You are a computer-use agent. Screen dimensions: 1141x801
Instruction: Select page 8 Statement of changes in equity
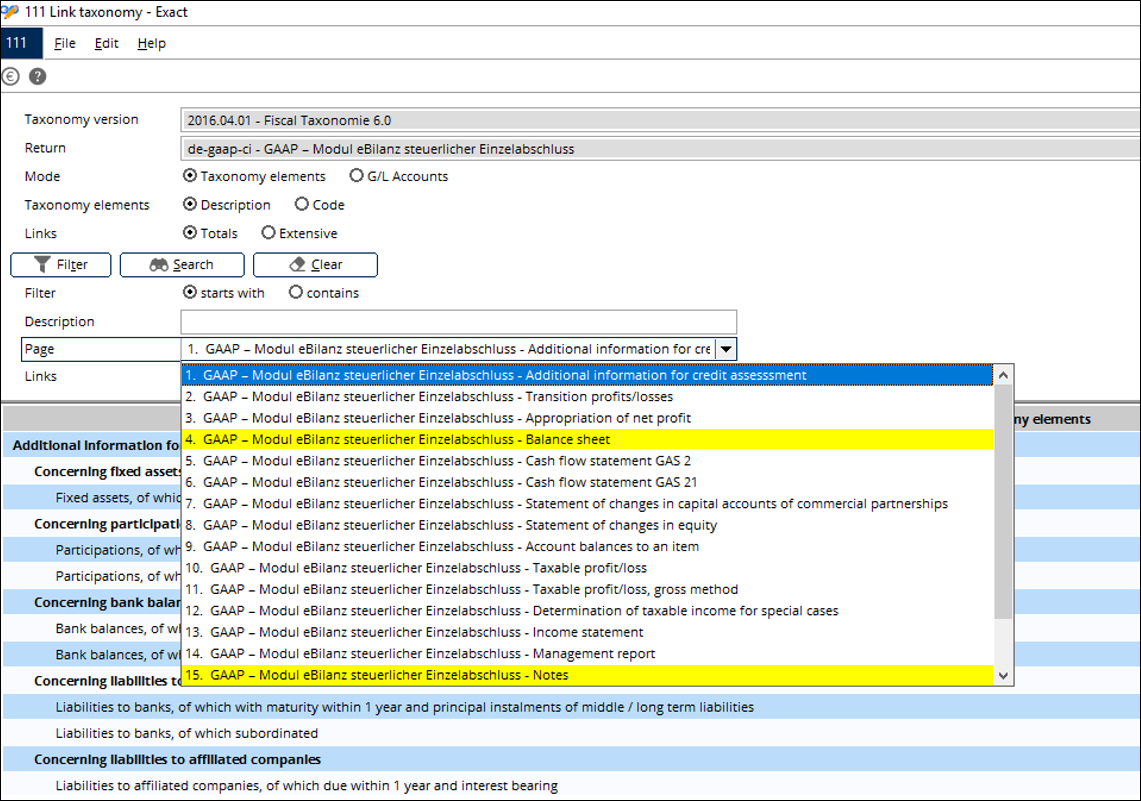[587, 525]
